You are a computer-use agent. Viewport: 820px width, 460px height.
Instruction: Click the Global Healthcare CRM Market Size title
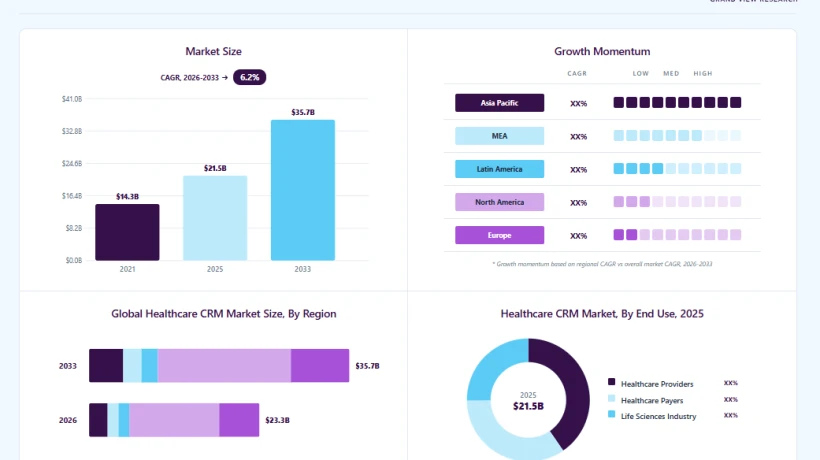224,314
